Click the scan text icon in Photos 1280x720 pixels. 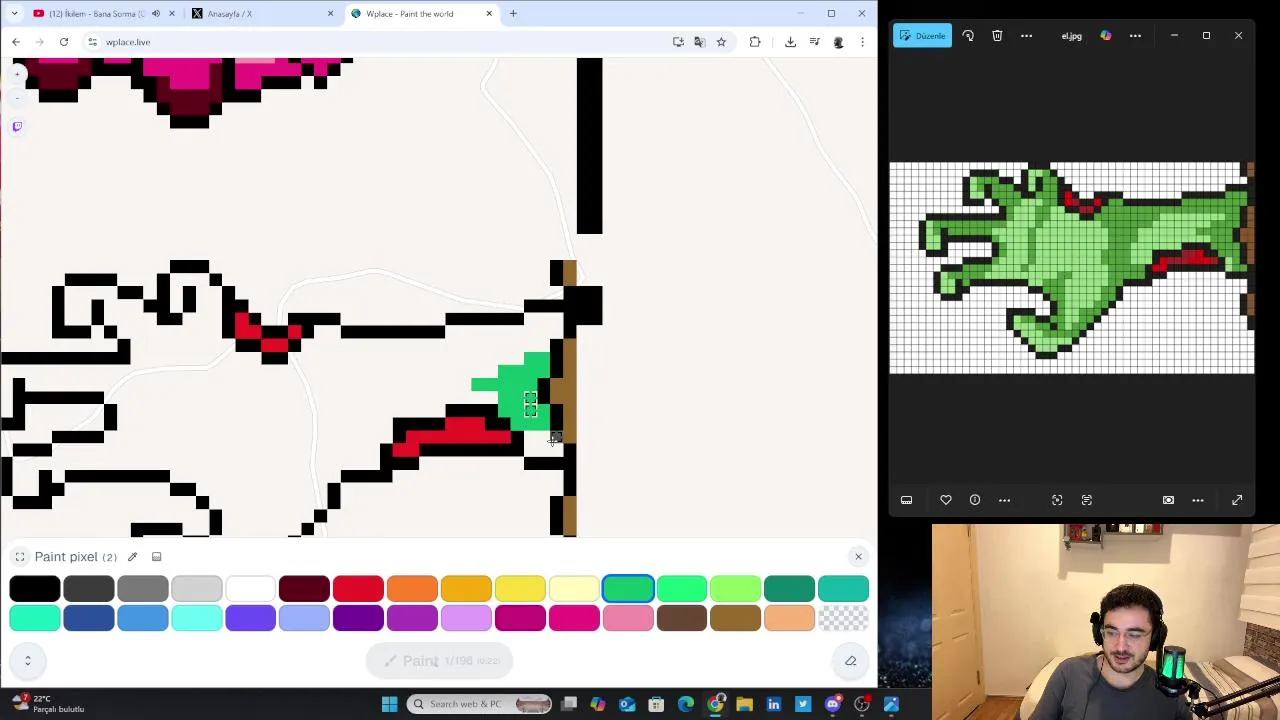[1087, 500]
